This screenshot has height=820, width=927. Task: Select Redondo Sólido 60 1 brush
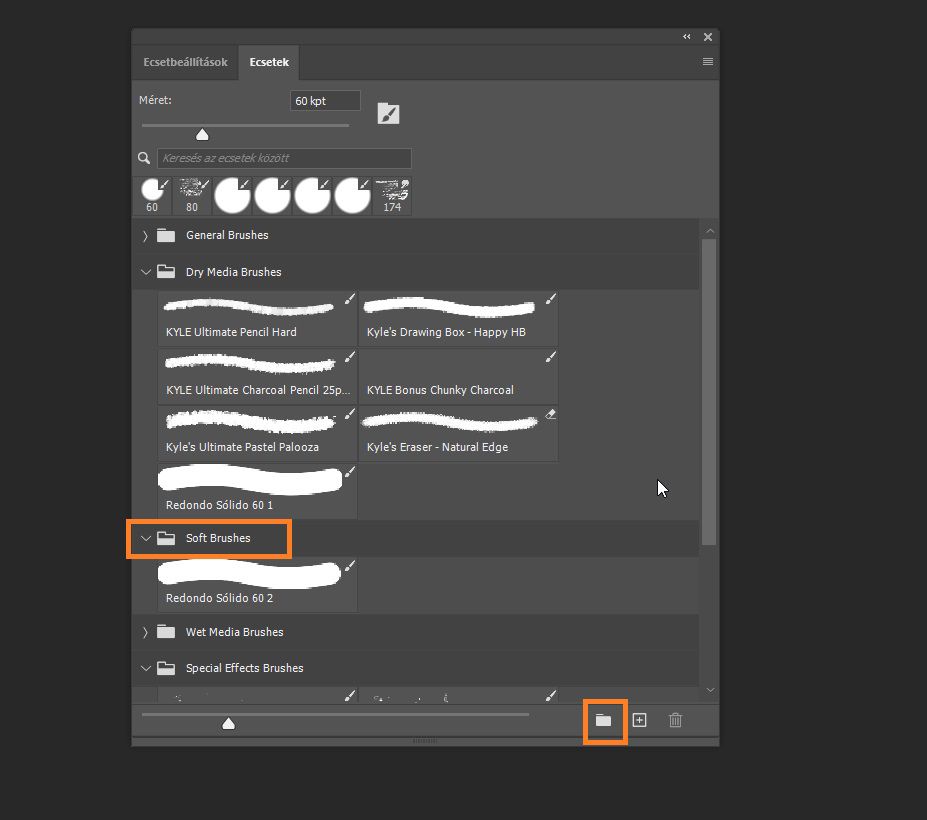point(258,491)
